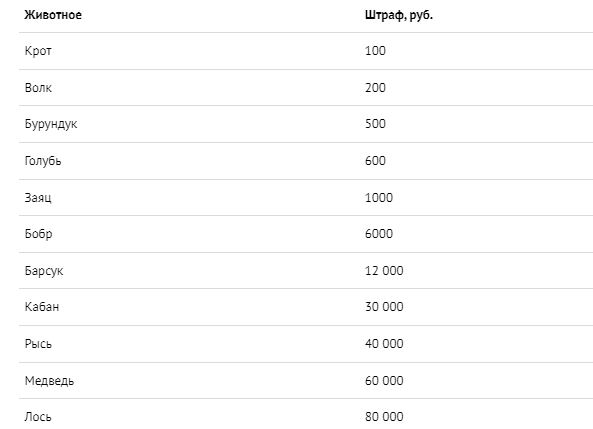Click the 1000 fine for Заяц
Viewport: 593px width, 429px height.
coord(379,197)
